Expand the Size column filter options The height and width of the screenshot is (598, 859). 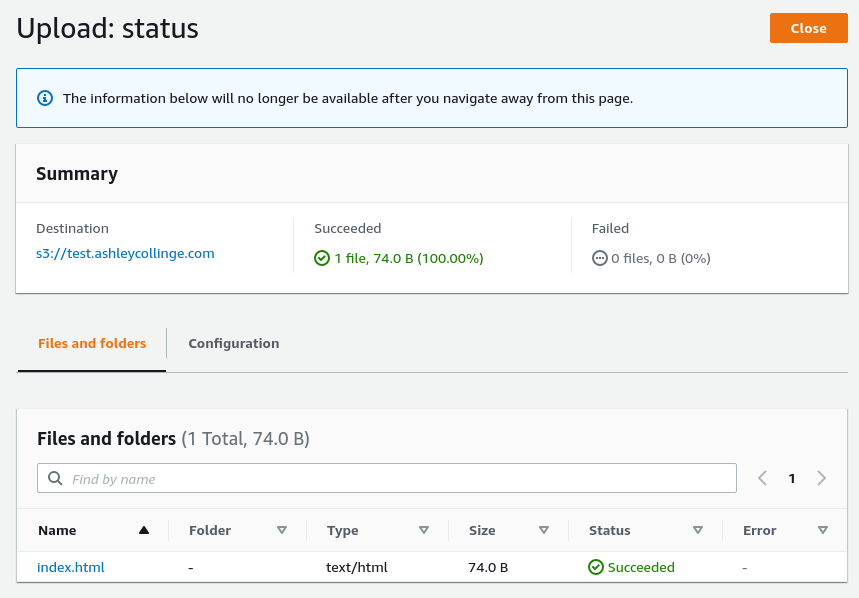pos(543,530)
